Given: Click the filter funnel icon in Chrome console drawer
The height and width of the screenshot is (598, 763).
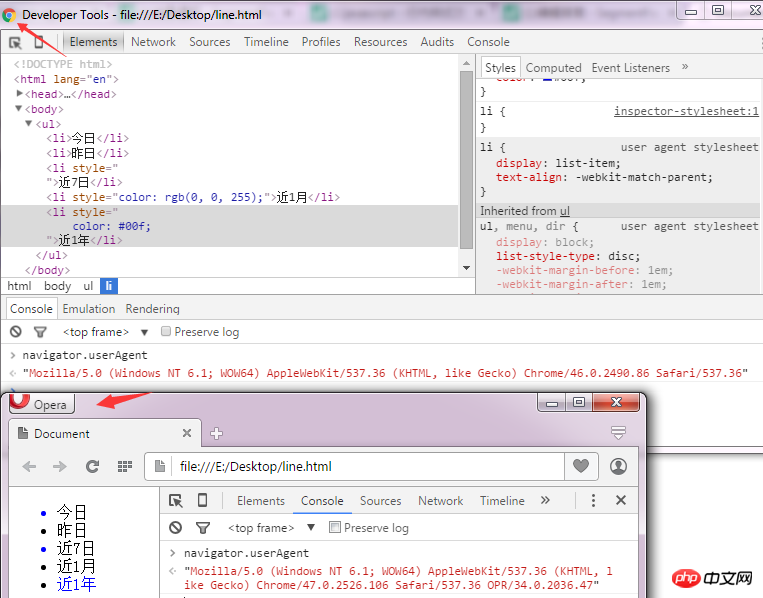Looking at the screenshot, I should (x=40, y=332).
